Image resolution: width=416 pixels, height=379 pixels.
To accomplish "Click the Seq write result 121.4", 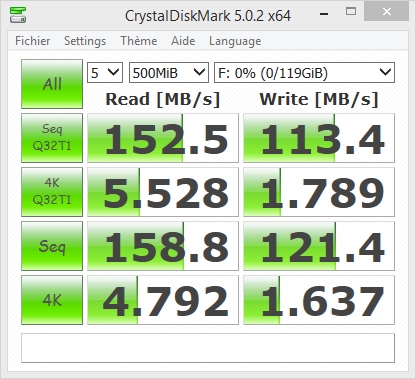I will pos(319,246).
